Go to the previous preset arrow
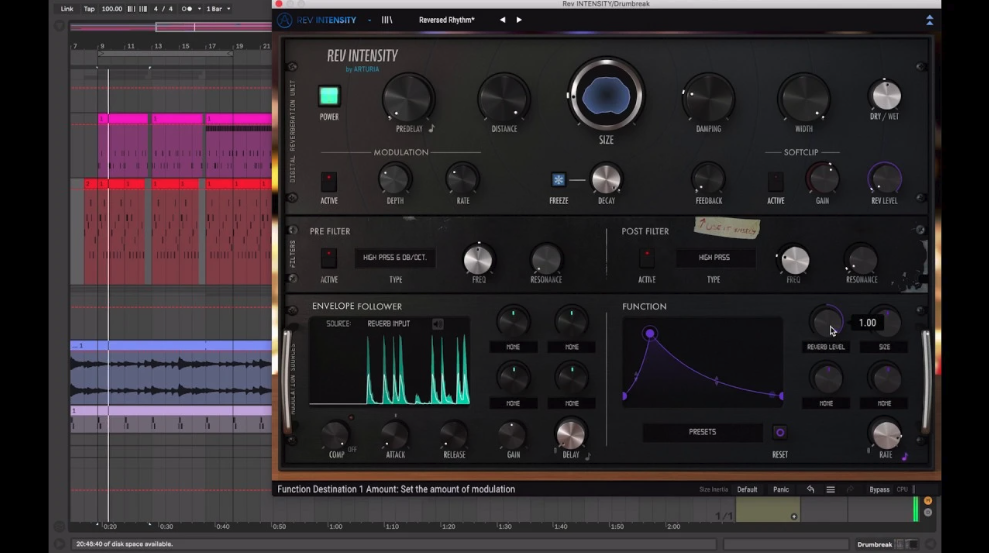The width and height of the screenshot is (989, 553). [502, 20]
